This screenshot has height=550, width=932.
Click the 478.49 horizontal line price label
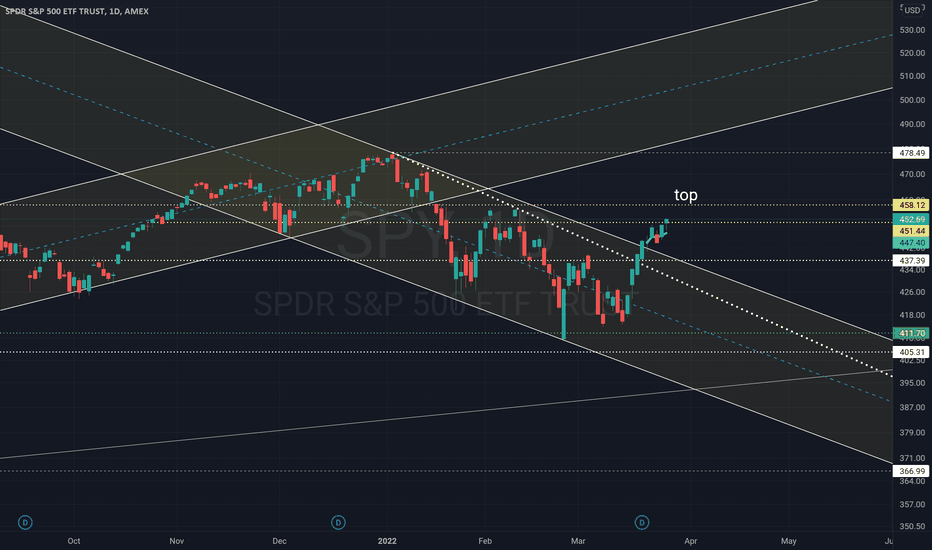click(x=912, y=153)
